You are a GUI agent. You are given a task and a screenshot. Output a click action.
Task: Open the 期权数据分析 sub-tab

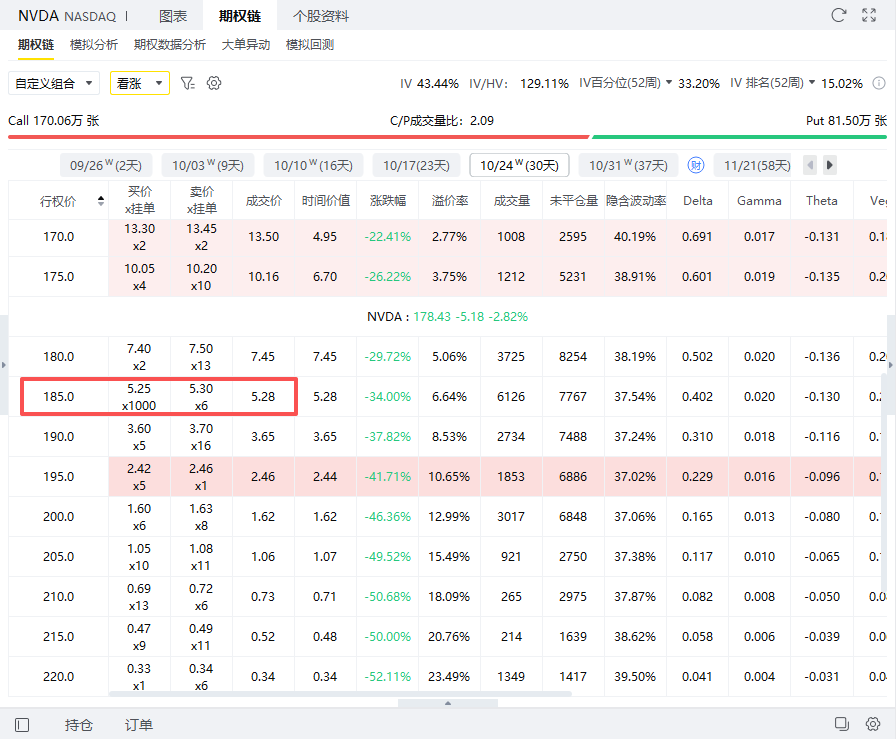point(170,45)
